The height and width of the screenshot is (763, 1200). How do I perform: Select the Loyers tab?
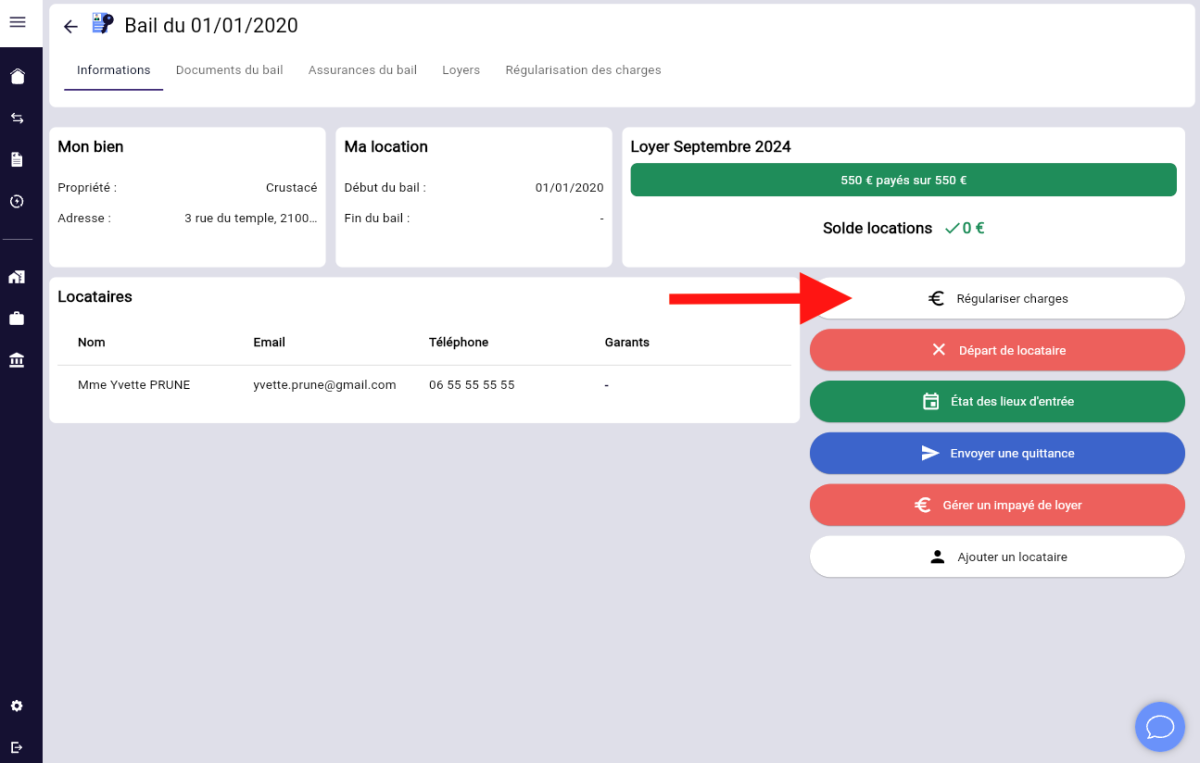(461, 70)
